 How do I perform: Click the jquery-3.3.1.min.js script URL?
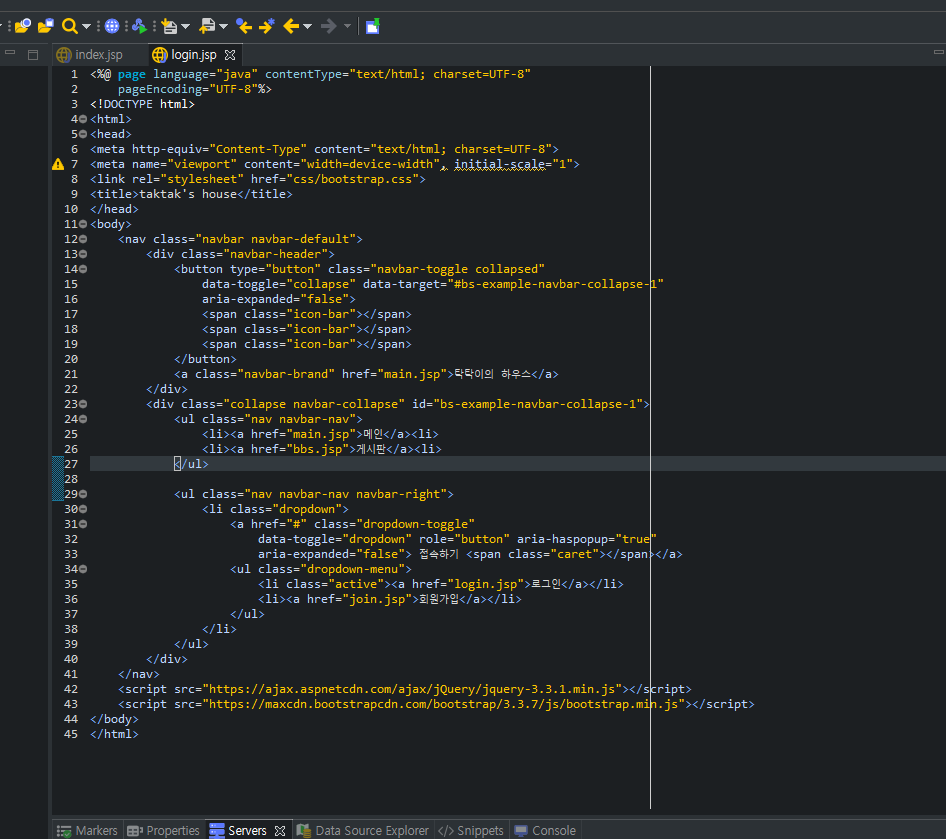tap(412, 689)
